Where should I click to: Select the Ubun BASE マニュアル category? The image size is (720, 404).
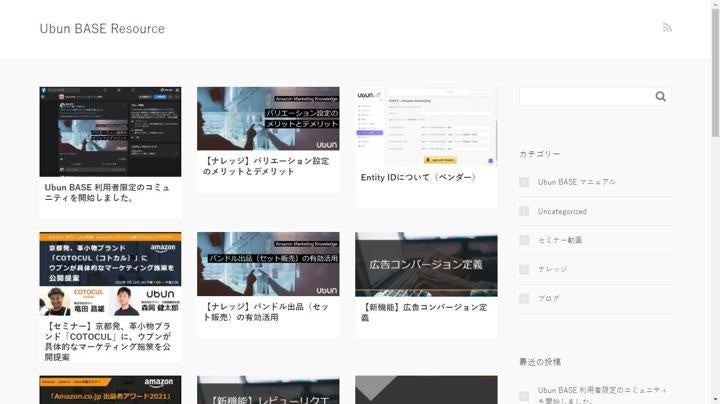pos(576,182)
